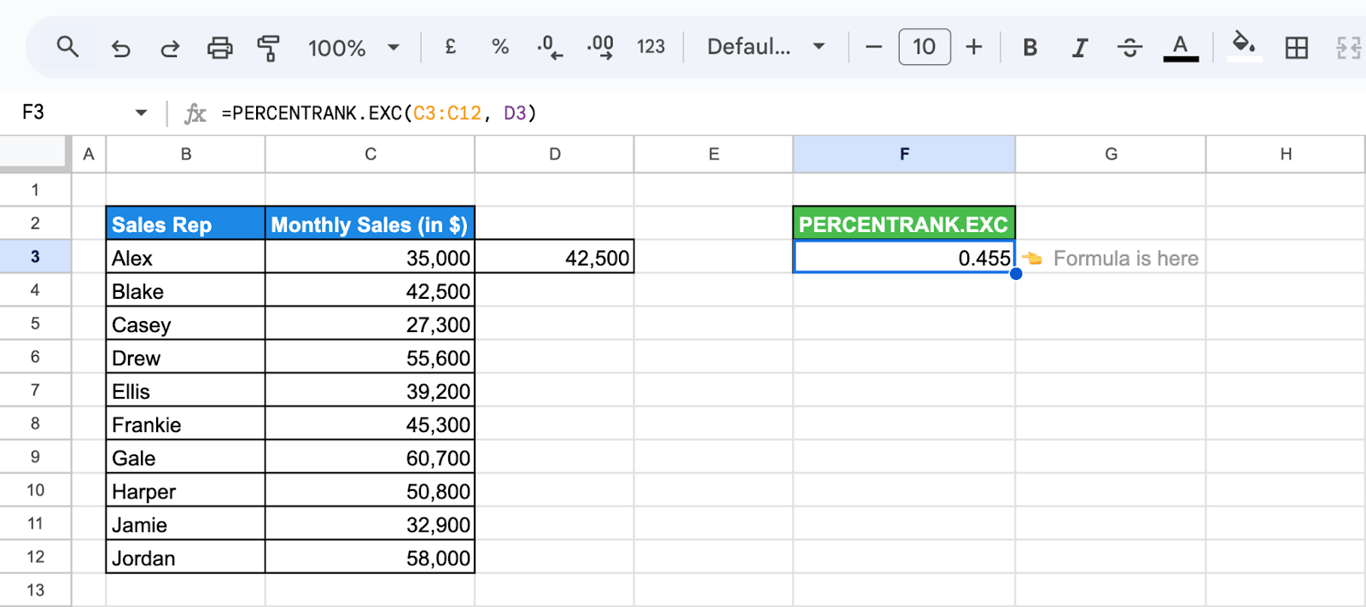The image size is (1366, 607).
Task: Toggle italic formatting
Action: tap(1080, 47)
